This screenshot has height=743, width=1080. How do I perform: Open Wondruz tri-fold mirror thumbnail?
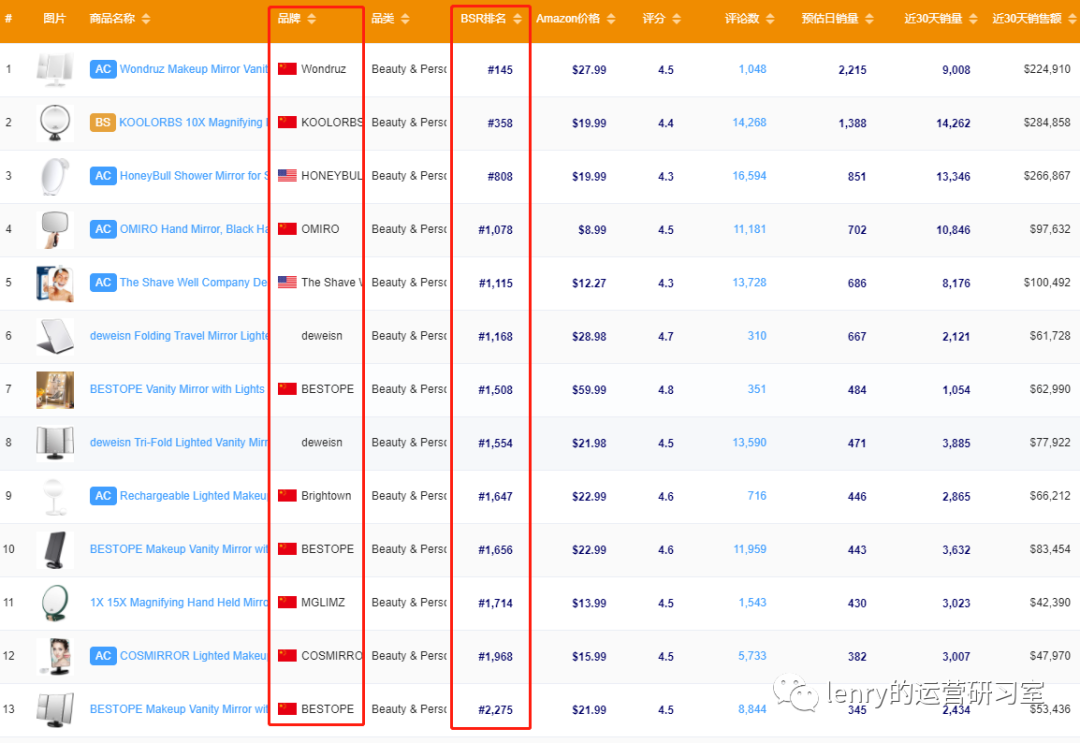pyautogui.click(x=54, y=69)
